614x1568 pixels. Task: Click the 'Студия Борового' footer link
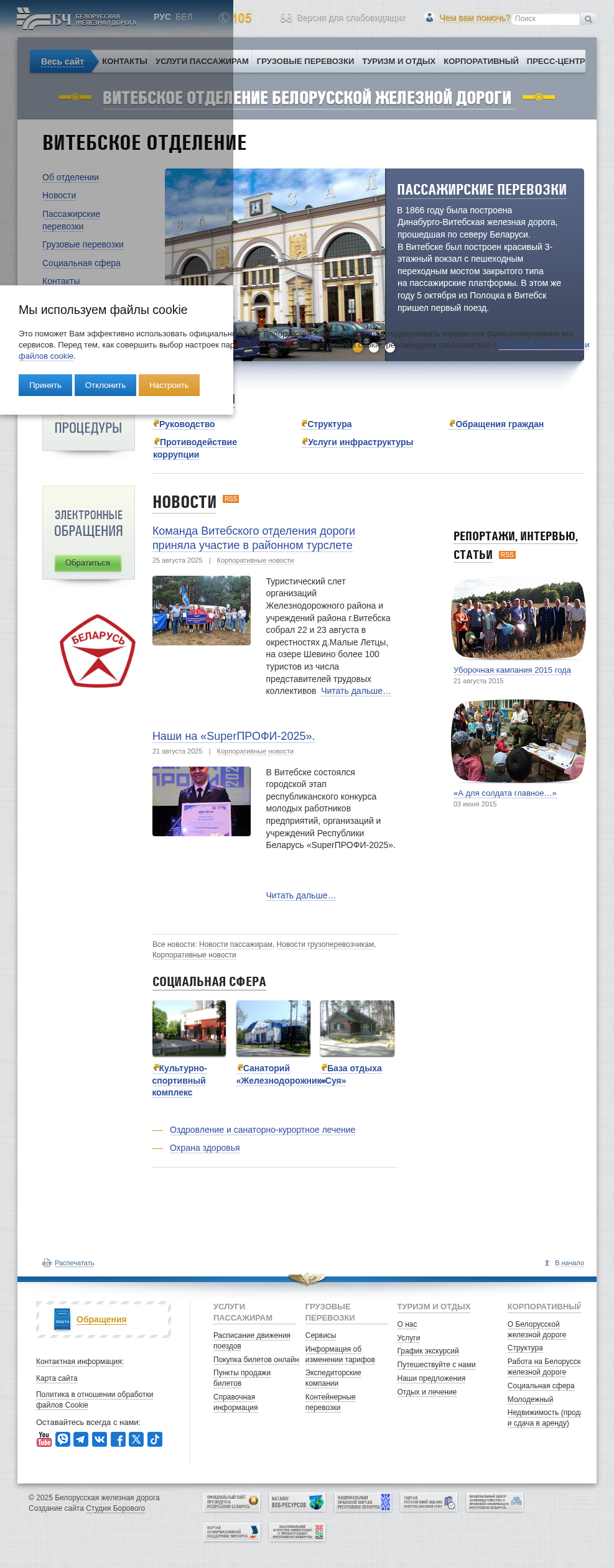click(115, 1508)
